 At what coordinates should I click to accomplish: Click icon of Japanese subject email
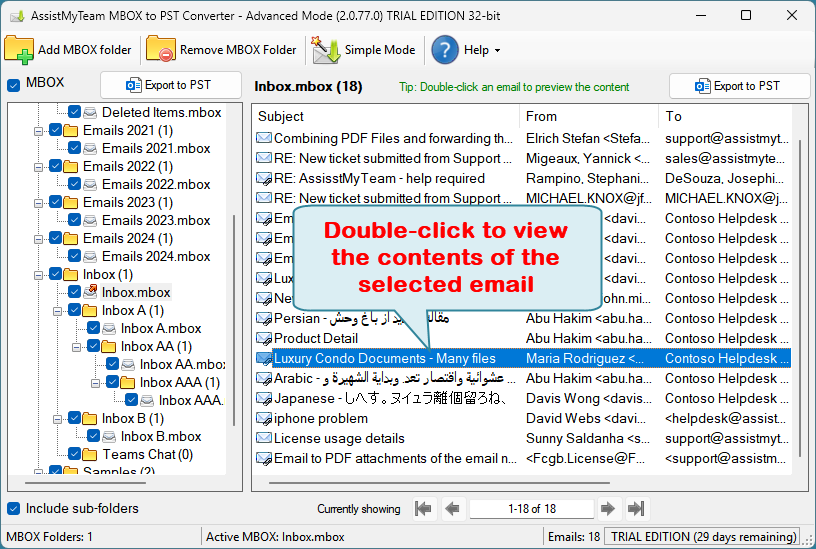[264, 399]
